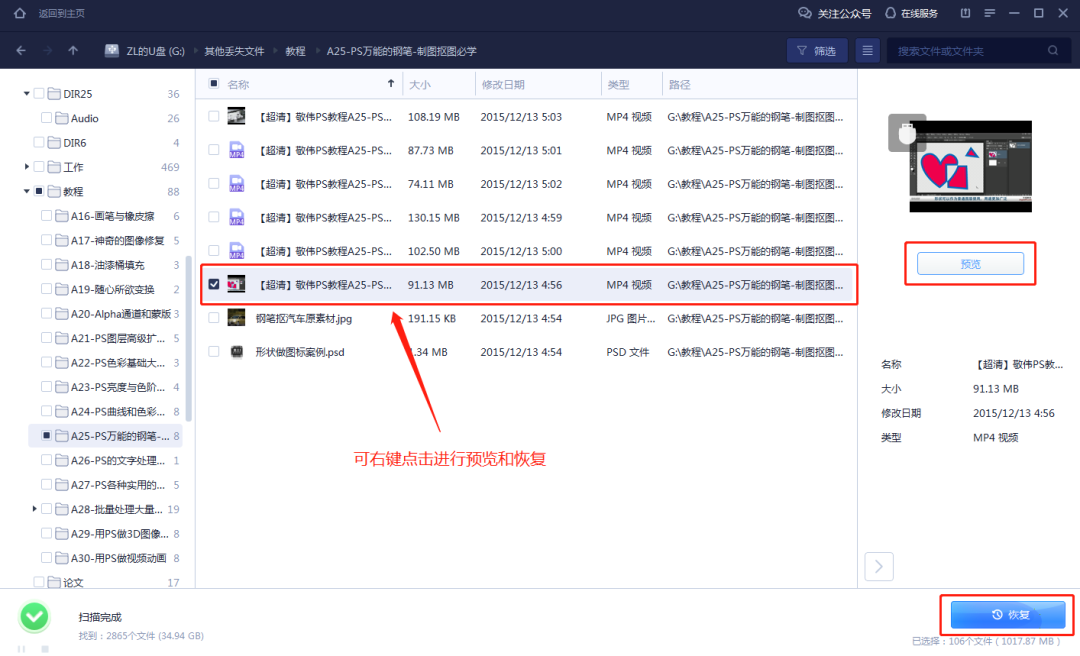Image resolution: width=1080 pixels, height=656 pixels.
Task: Navigate to 教程 breadcrumb
Action: click(295, 51)
